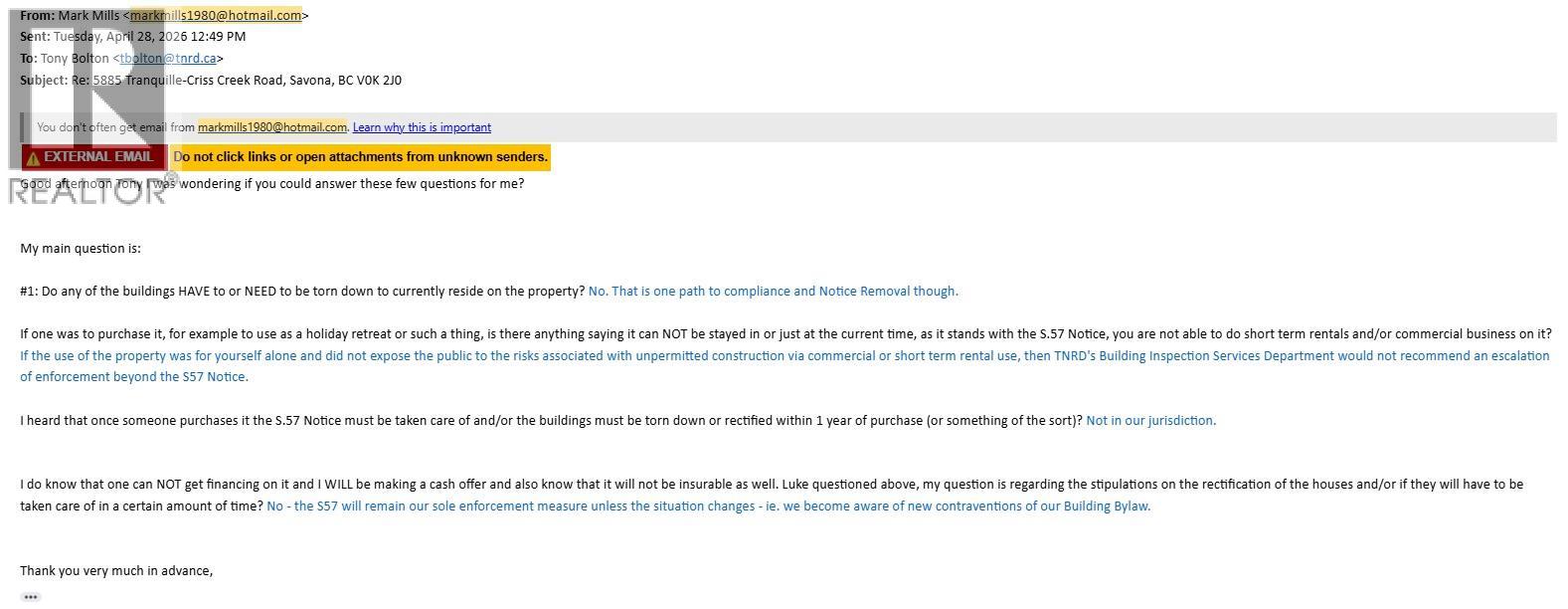Click the yellow 'Do not click links' banner
This screenshot has height=609, width=1568.
coord(360,157)
